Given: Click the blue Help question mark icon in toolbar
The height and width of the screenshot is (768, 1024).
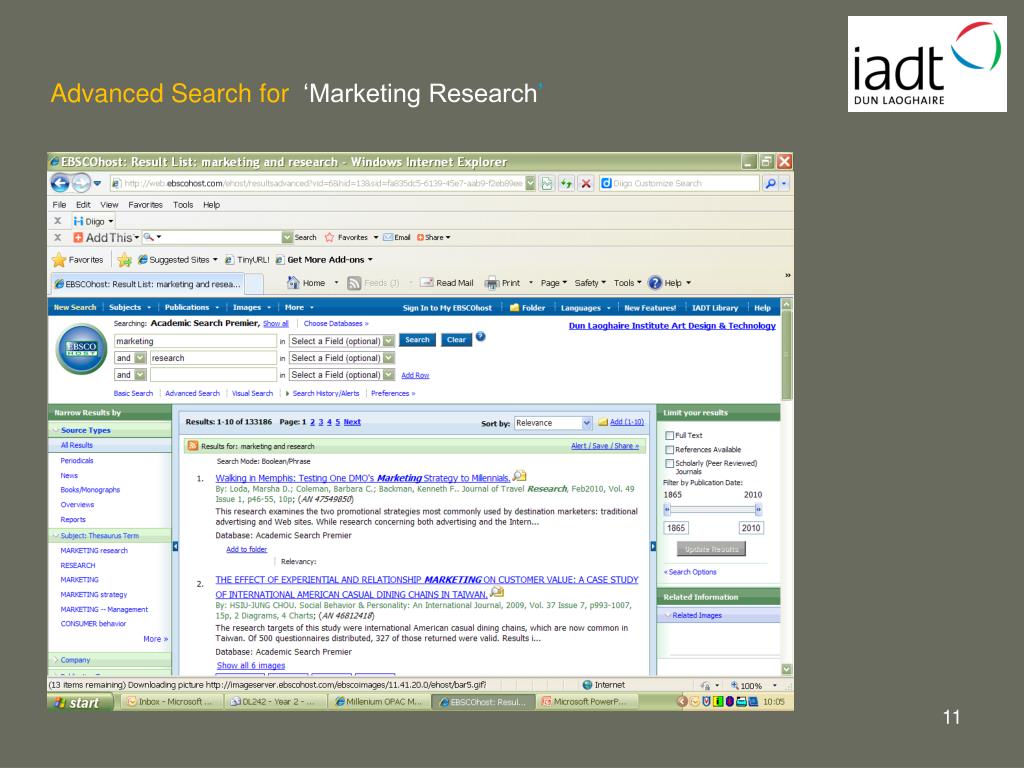Looking at the screenshot, I should [x=655, y=283].
